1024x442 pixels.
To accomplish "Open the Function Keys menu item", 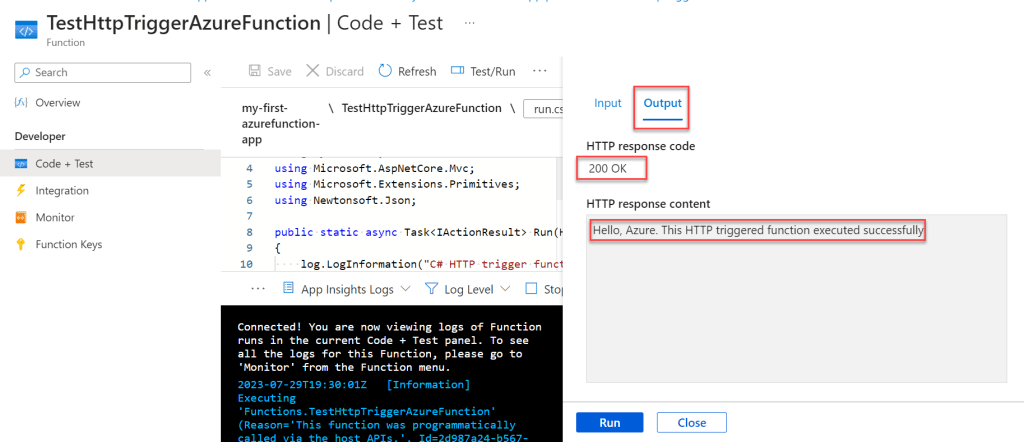I will point(69,244).
